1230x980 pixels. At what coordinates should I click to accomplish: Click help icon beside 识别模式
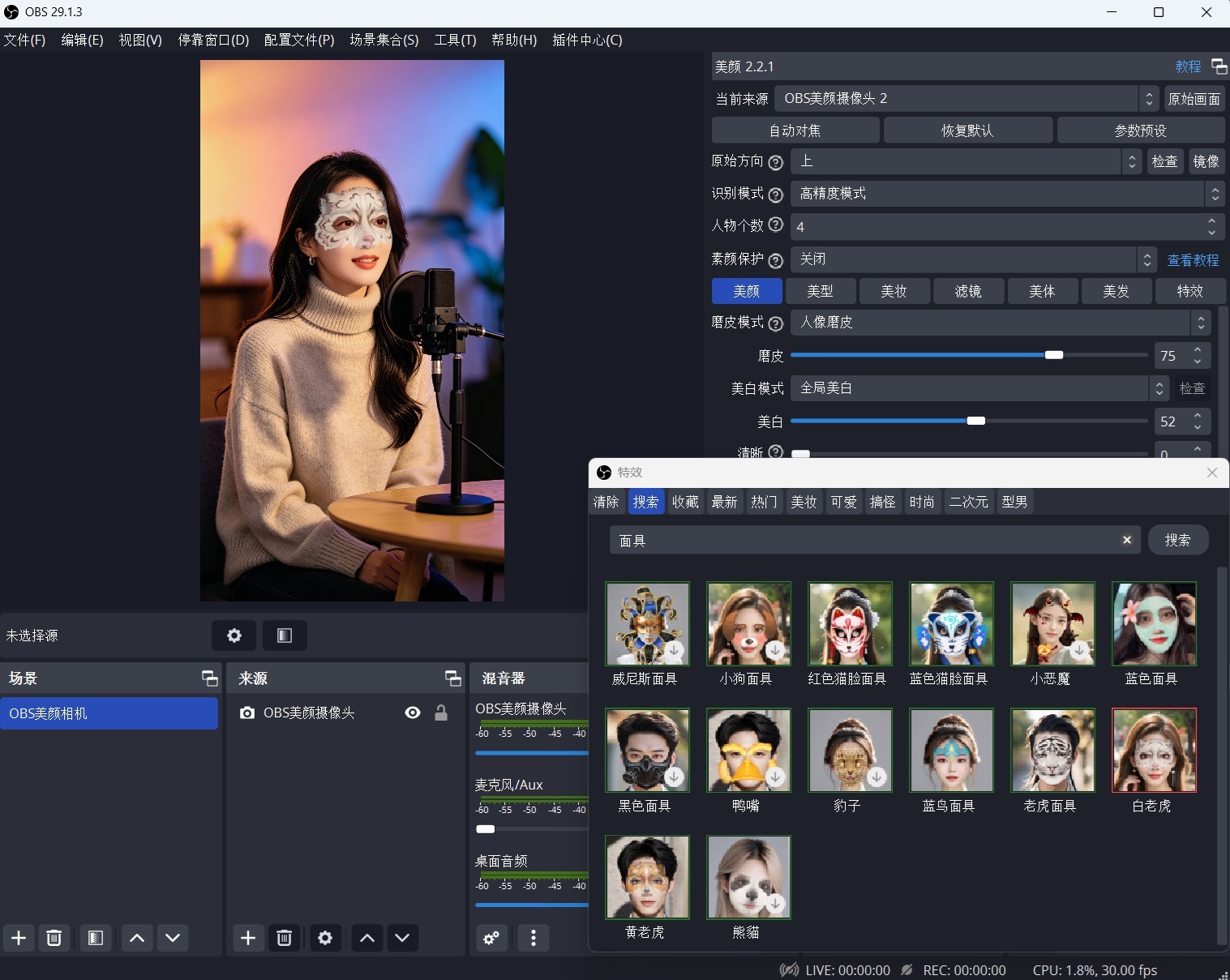776,195
